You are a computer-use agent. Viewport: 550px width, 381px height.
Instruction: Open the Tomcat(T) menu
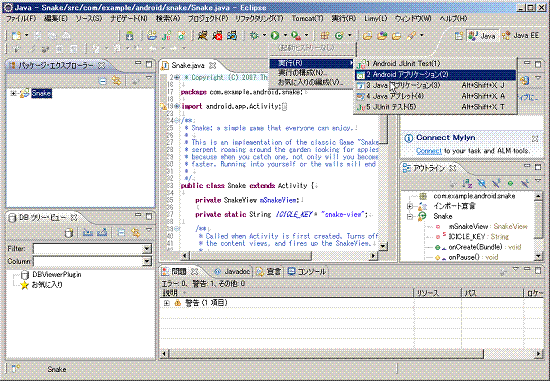tap(308, 18)
